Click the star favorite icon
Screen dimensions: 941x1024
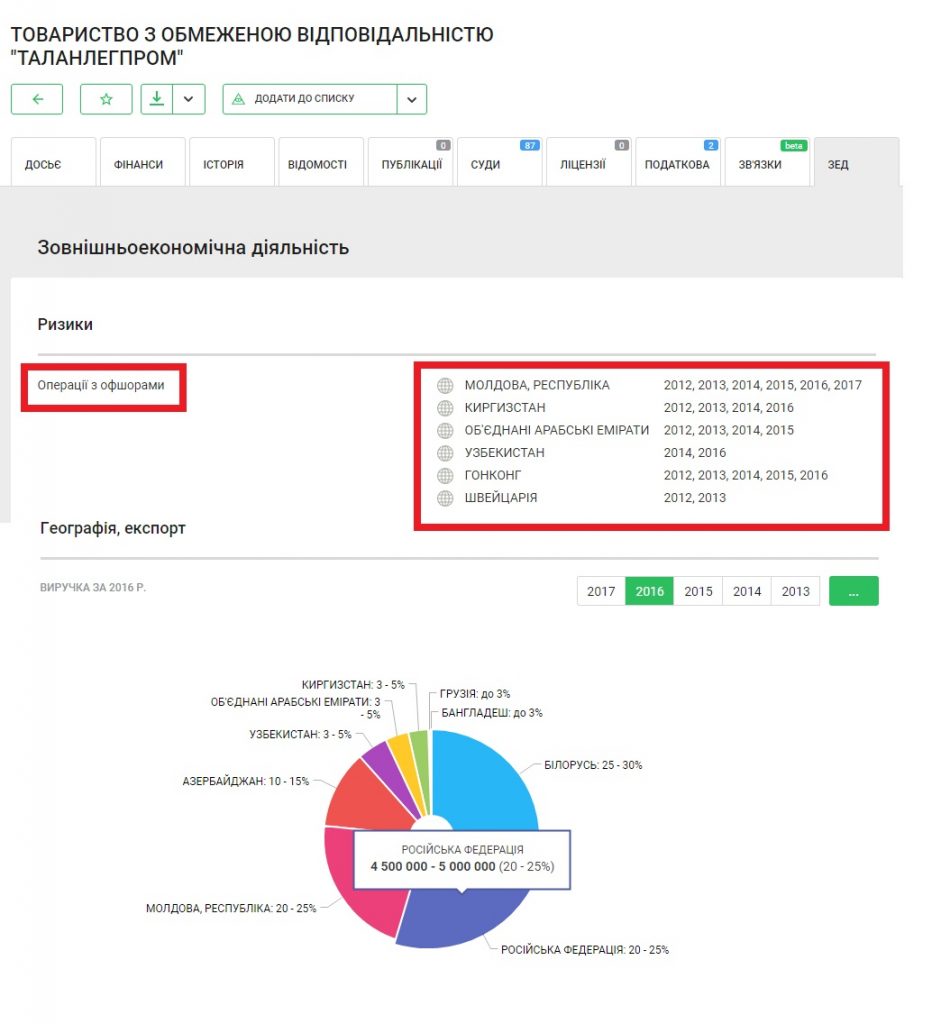coord(106,99)
